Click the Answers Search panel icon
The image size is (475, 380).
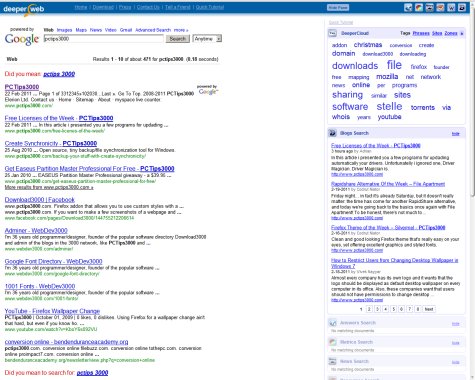332,323
